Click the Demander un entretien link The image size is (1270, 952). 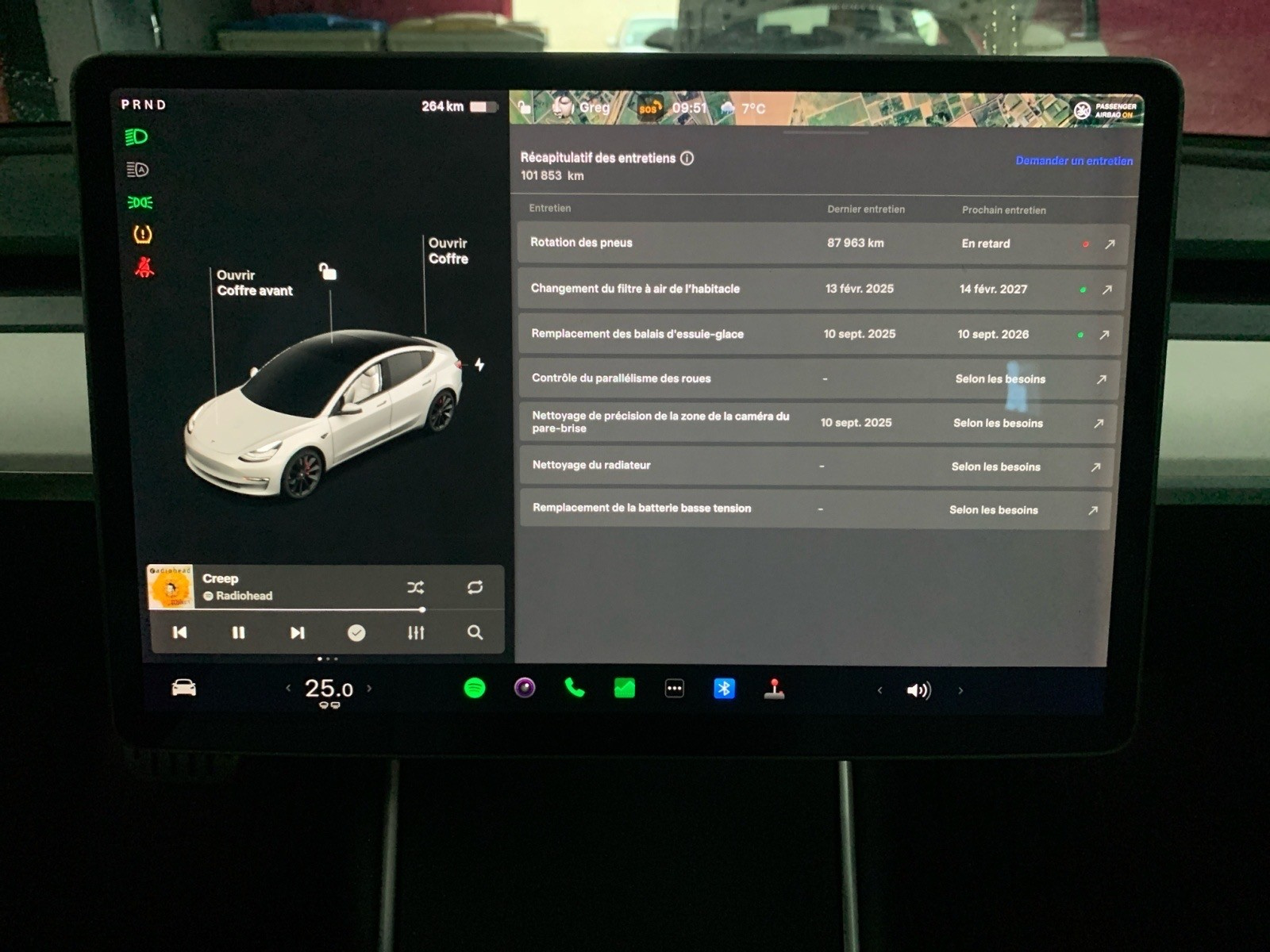pyautogui.click(x=1074, y=161)
